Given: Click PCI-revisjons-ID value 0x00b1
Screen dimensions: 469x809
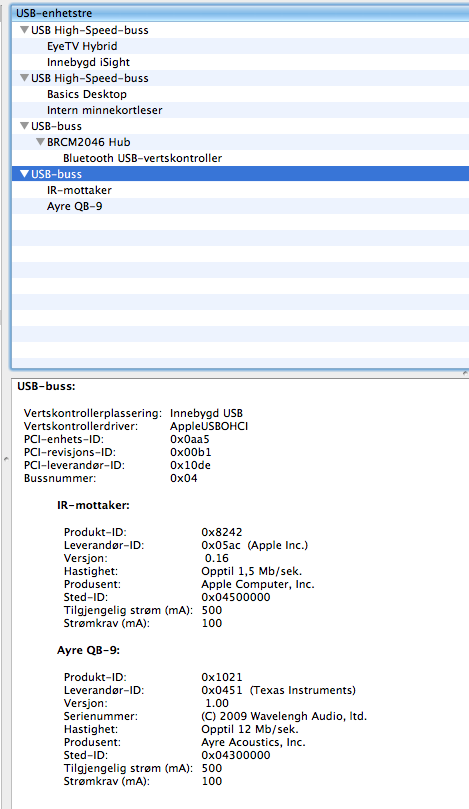Looking at the screenshot, I should [190, 452].
